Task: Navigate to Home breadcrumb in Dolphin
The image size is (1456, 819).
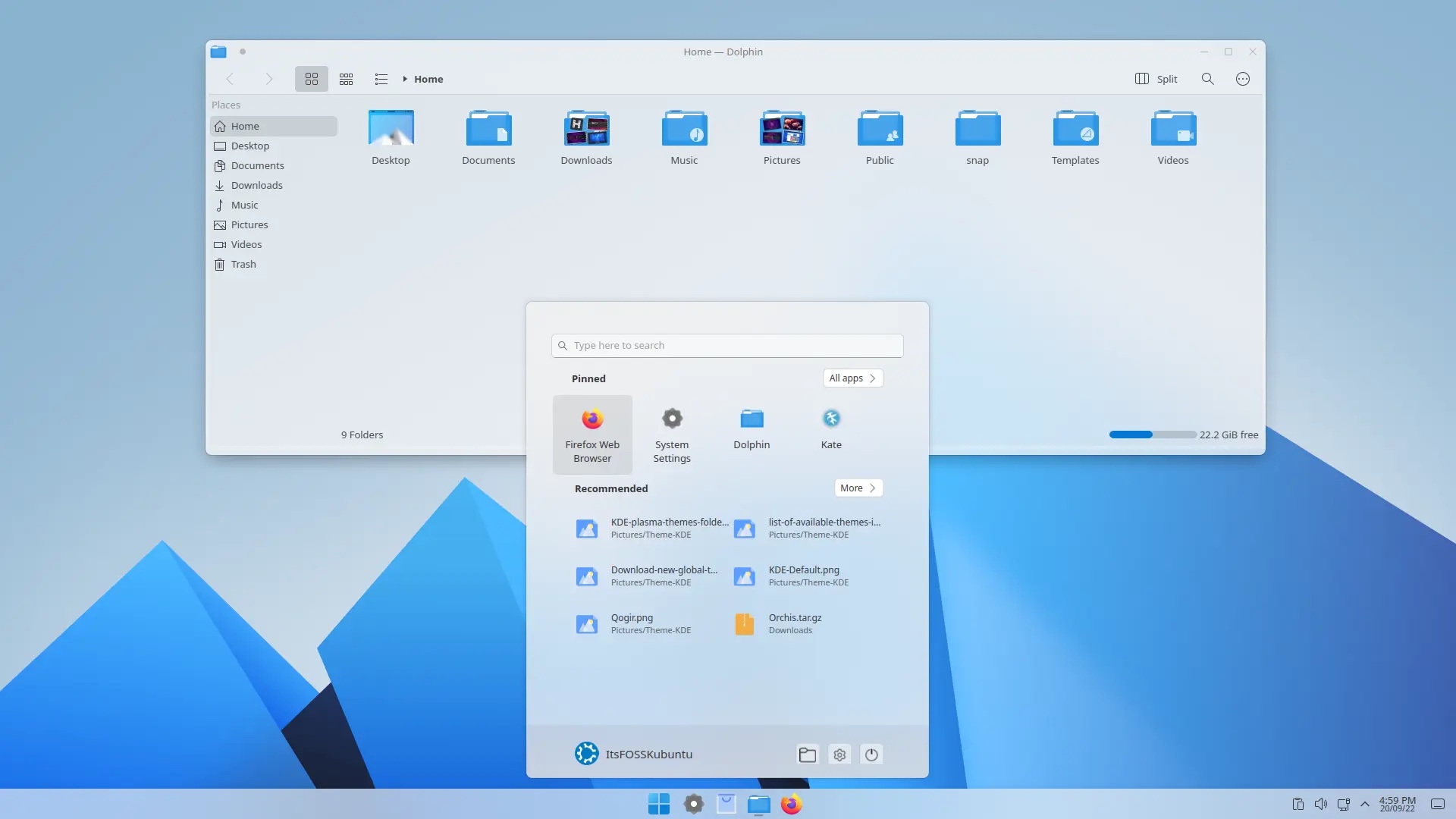Action: click(x=428, y=79)
